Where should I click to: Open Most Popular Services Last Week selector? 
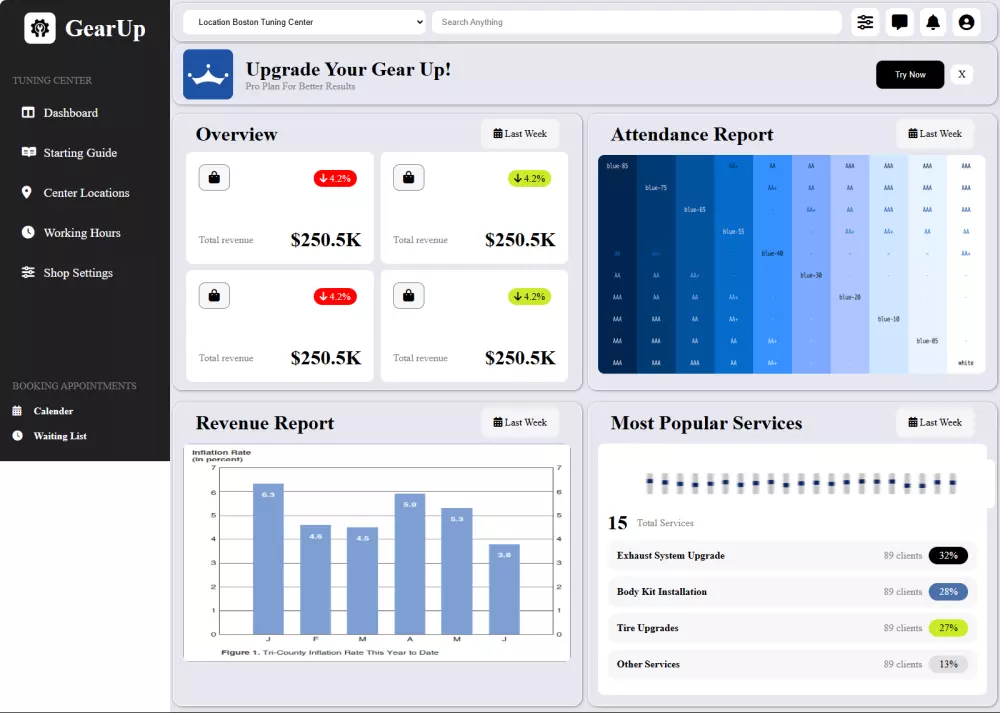(x=935, y=422)
